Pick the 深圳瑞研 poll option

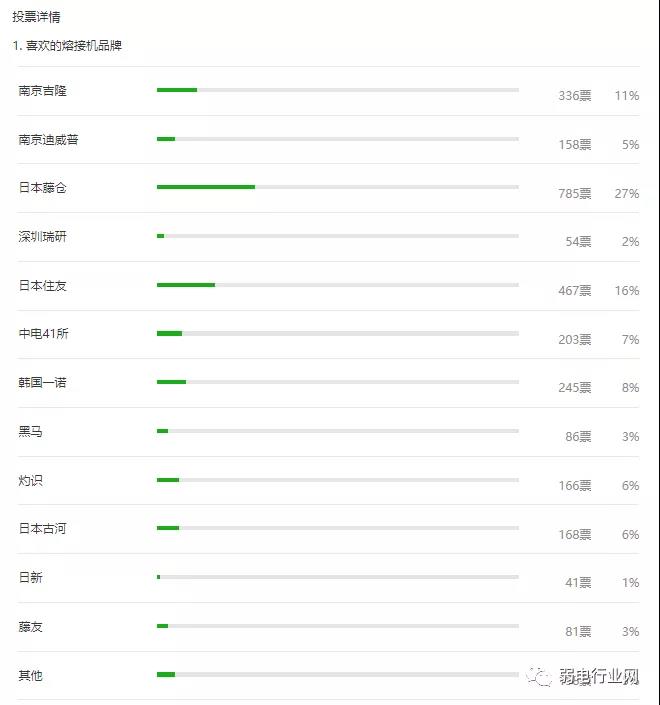click(42, 237)
